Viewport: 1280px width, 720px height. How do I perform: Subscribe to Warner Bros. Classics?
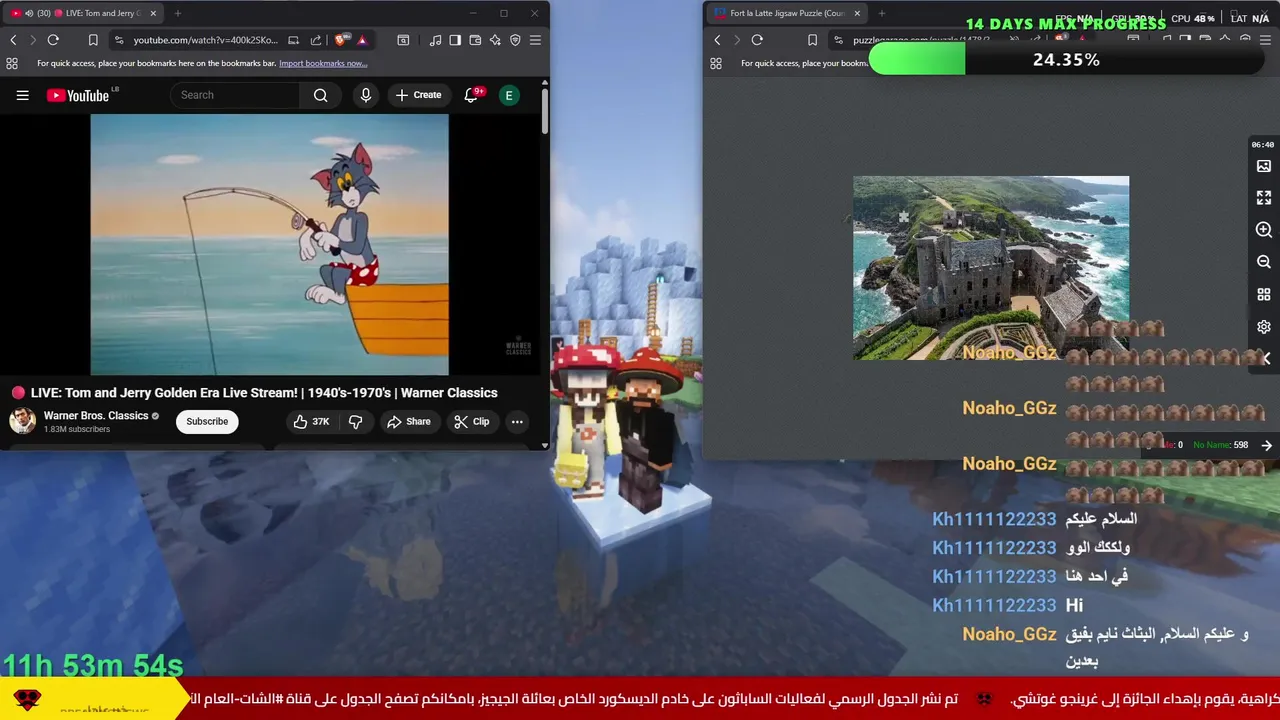click(207, 421)
